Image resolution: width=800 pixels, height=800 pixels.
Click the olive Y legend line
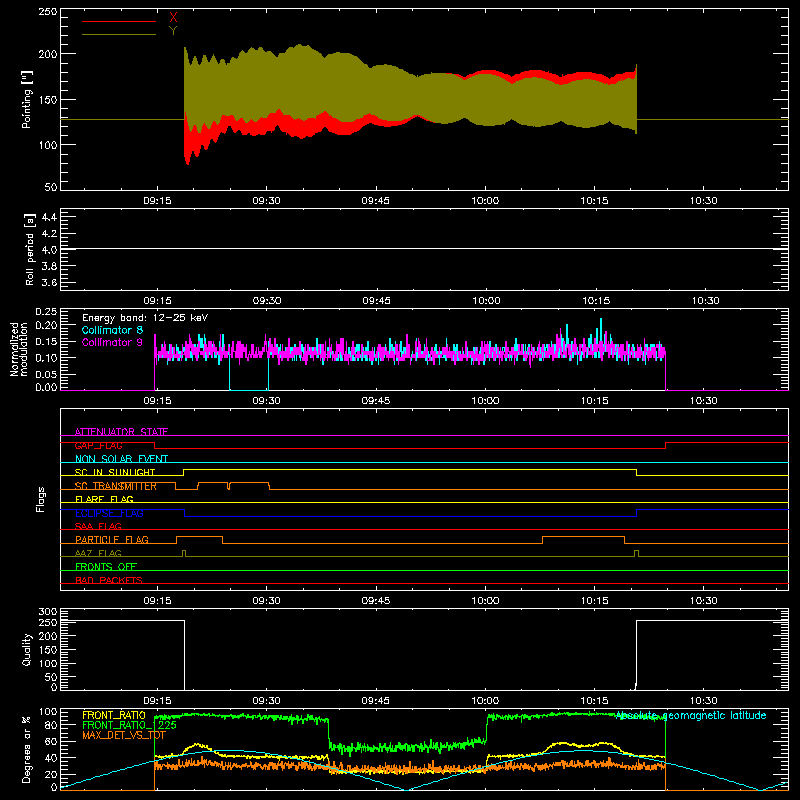[119, 34]
